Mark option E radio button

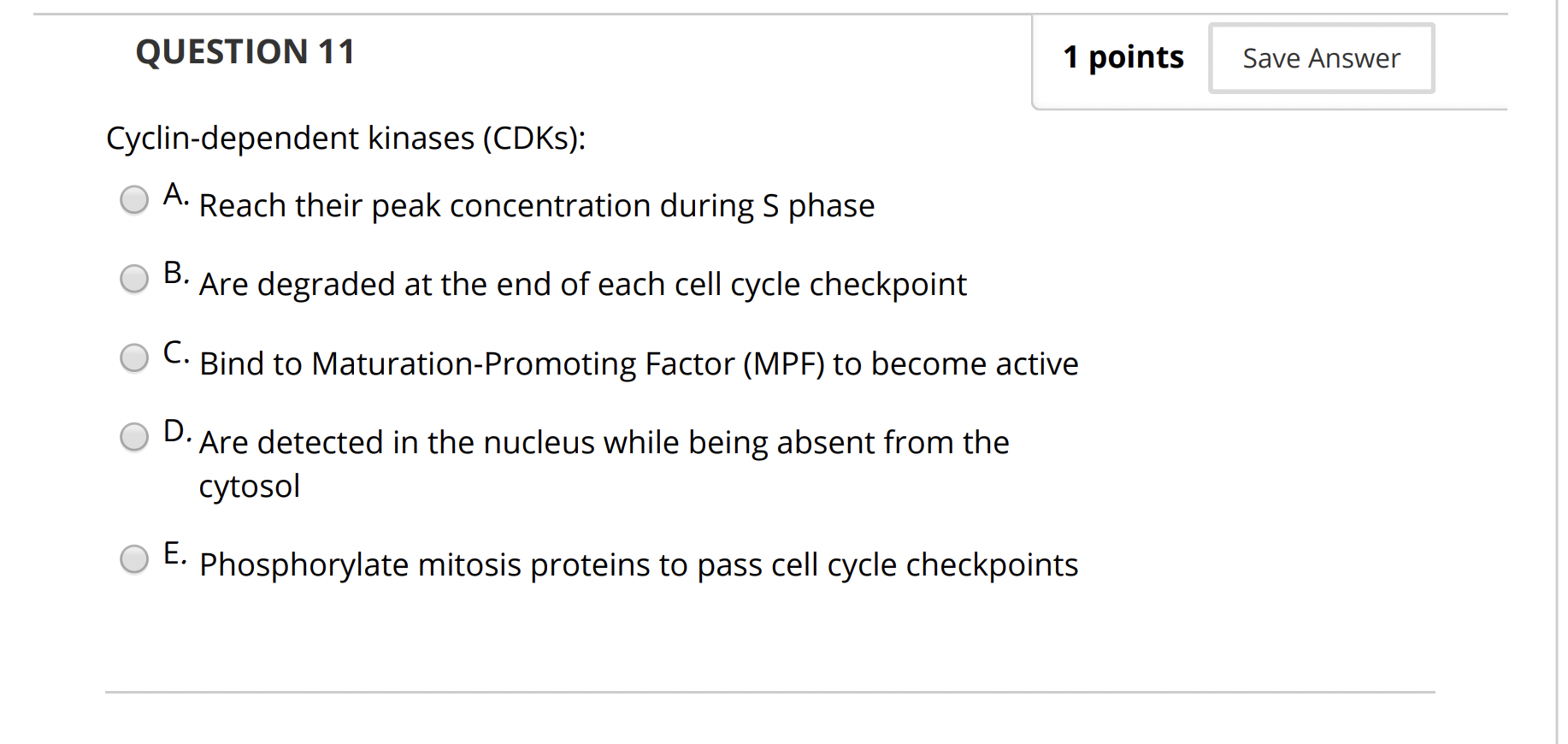(134, 559)
